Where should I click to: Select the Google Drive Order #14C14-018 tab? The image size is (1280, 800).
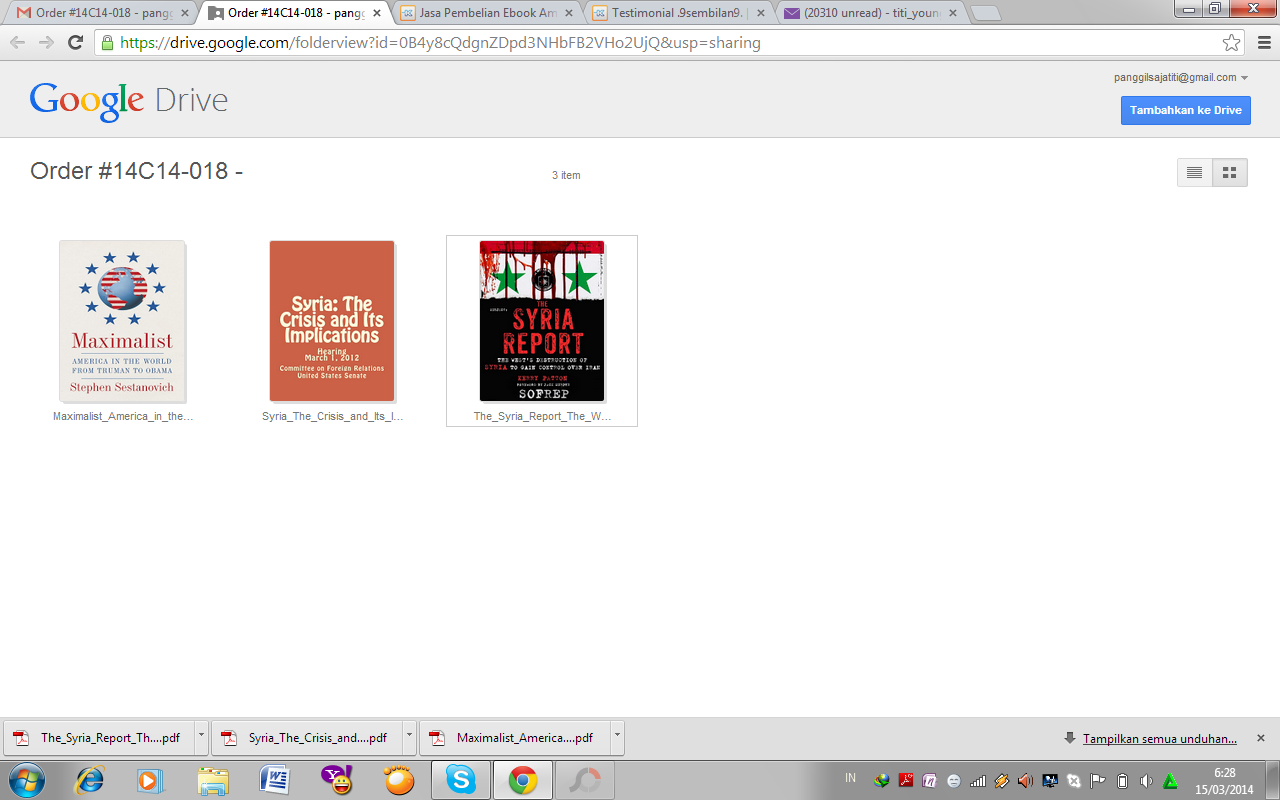(293, 13)
